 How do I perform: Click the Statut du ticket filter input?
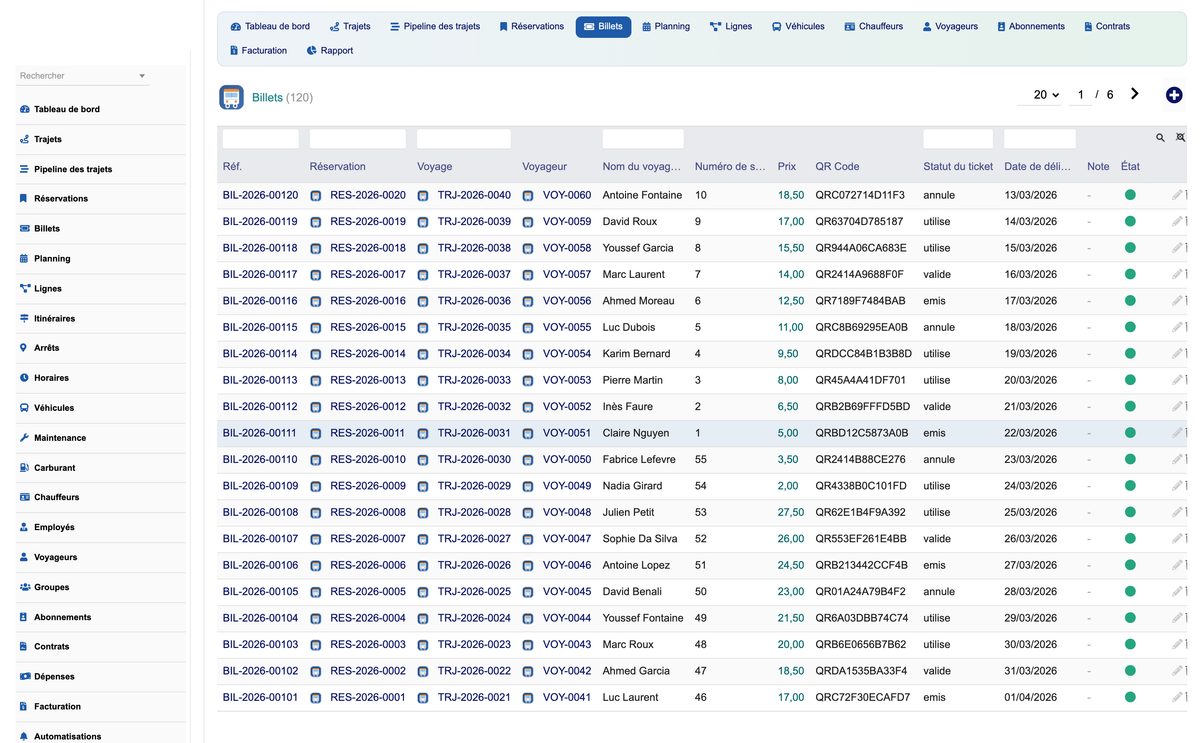[958, 139]
